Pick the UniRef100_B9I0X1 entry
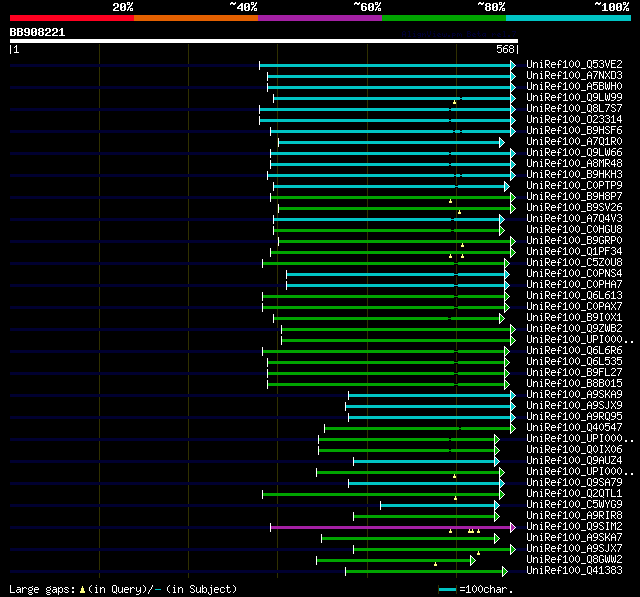Image resolution: width=640 pixels, height=597 pixels. pyautogui.click(x=574, y=318)
